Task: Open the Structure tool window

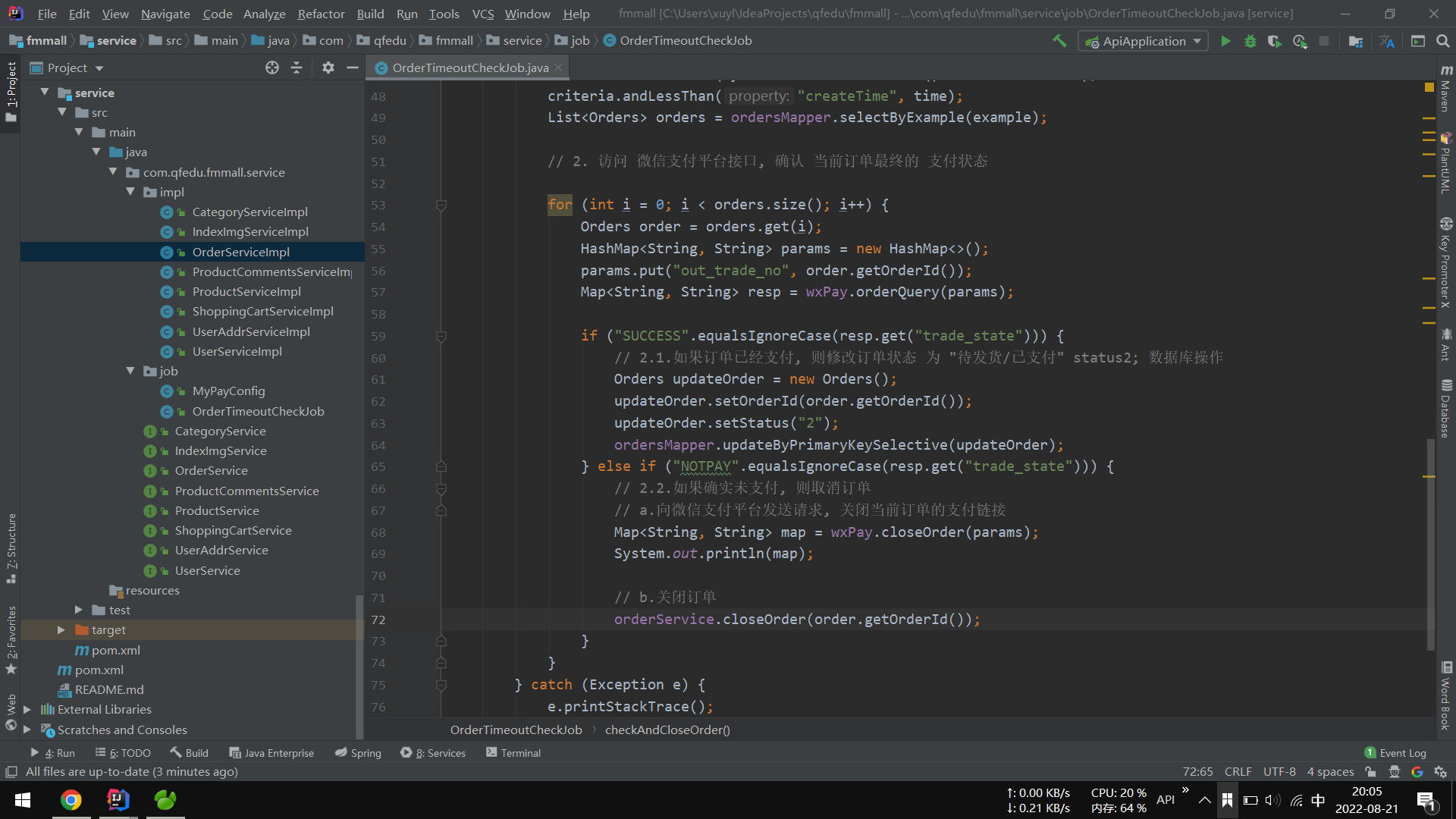Action: [x=11, y=548]
